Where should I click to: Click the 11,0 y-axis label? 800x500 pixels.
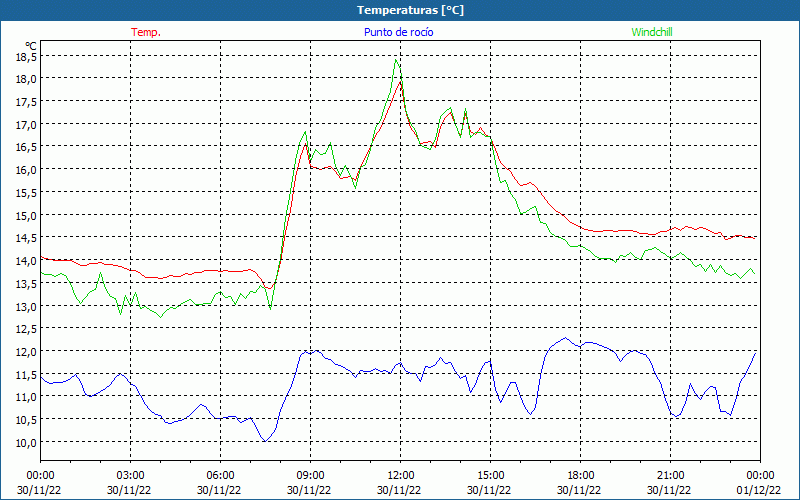[x=26, y=397]
